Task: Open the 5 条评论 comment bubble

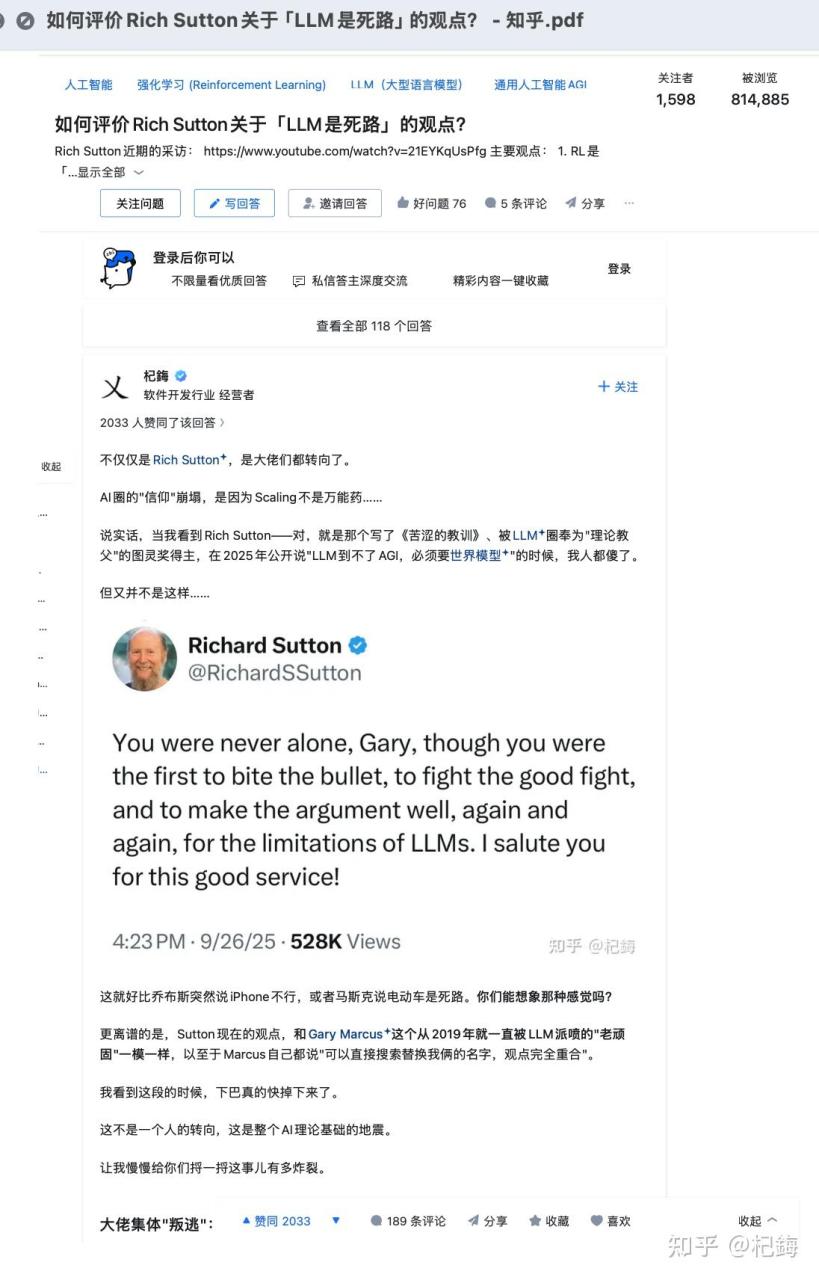Action: 490,203
